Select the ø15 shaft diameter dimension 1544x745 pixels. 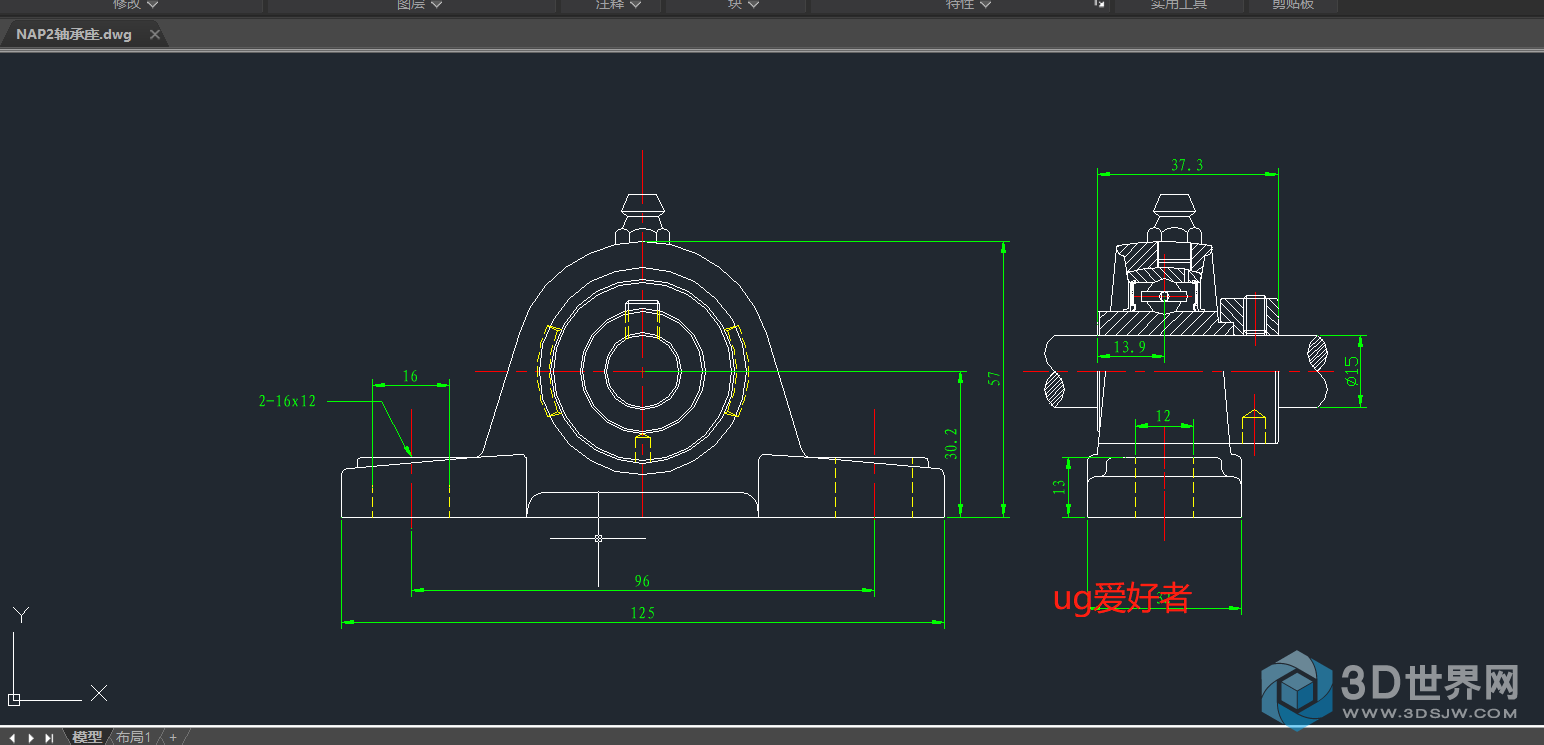click(1351, 371)
